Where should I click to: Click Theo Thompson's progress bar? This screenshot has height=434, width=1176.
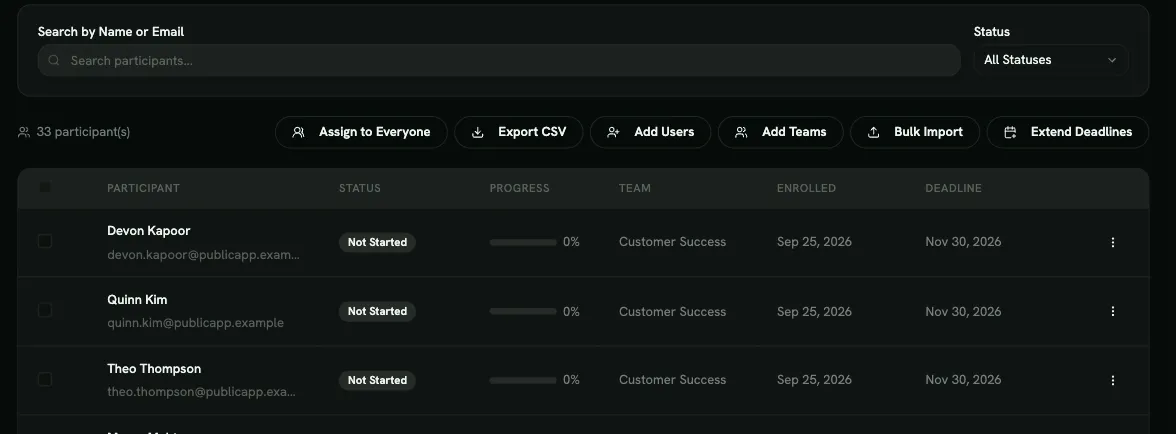[523, 380]
